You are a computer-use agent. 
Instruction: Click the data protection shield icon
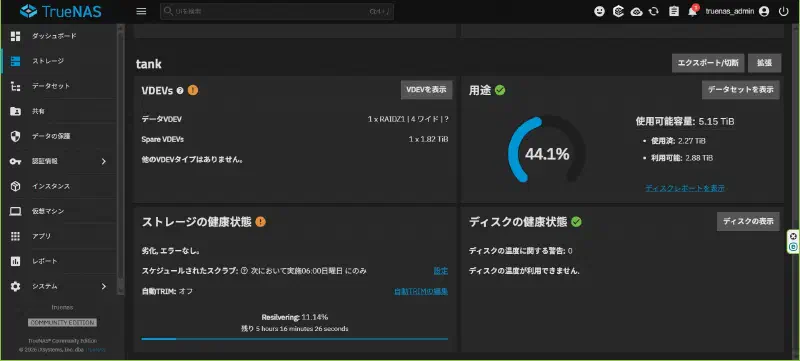15,136
